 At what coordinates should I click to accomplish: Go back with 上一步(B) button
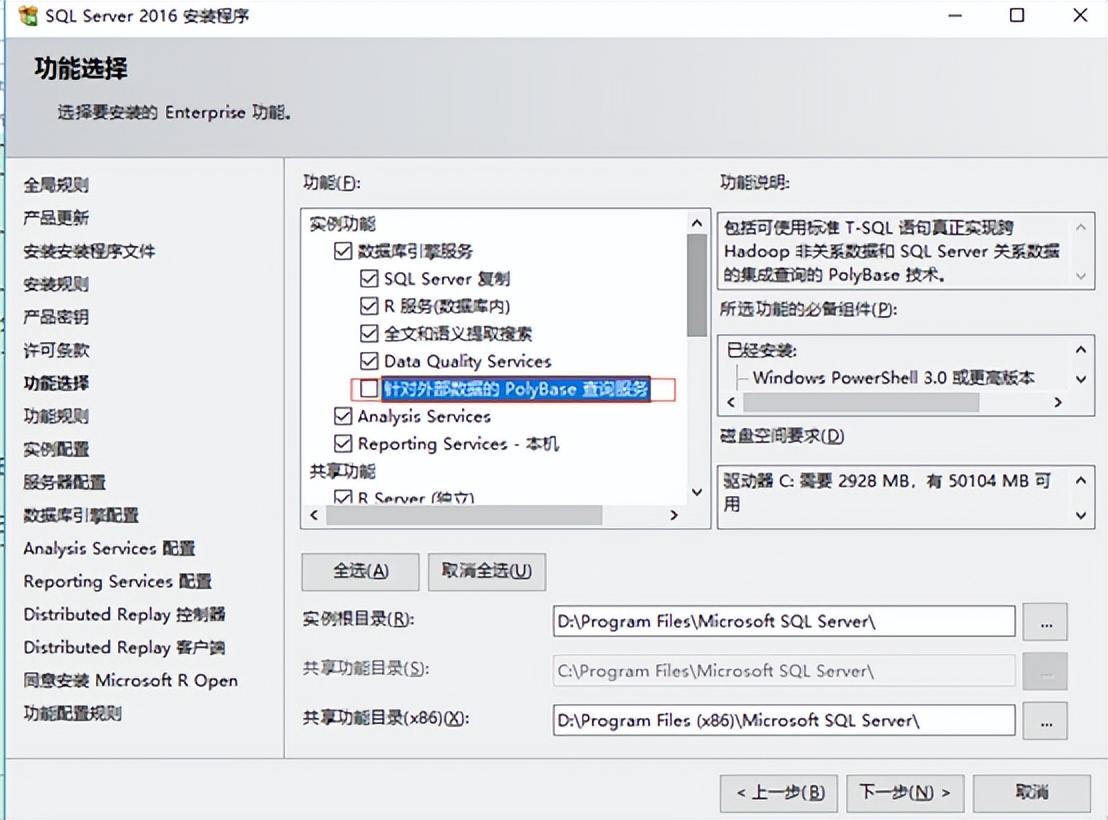point(779,792)
